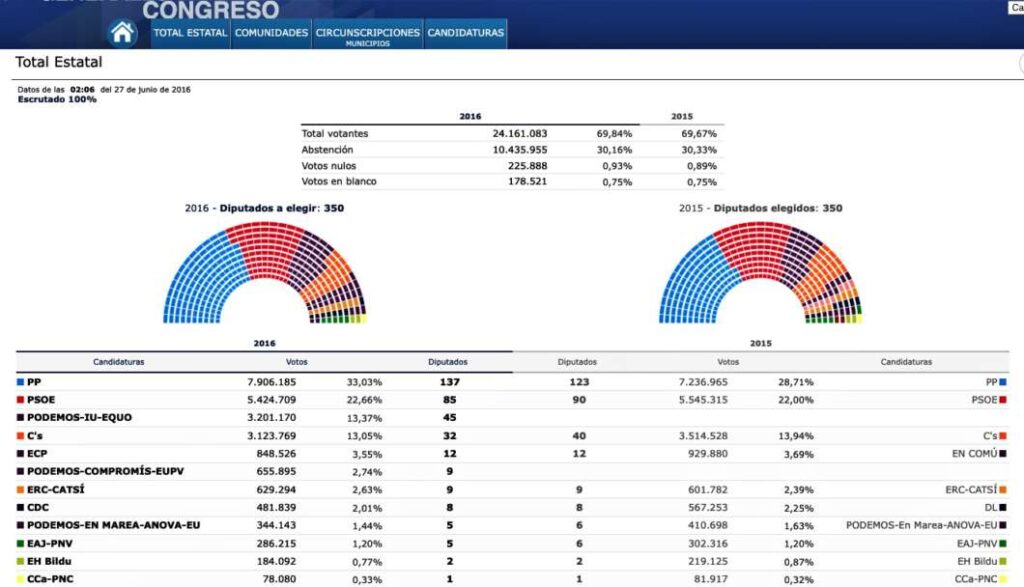The height and width of the screenshot is (587, 1024).
Task: Click the orange ERC-CATSÍ square in 2015 column
Action: 1002,489
